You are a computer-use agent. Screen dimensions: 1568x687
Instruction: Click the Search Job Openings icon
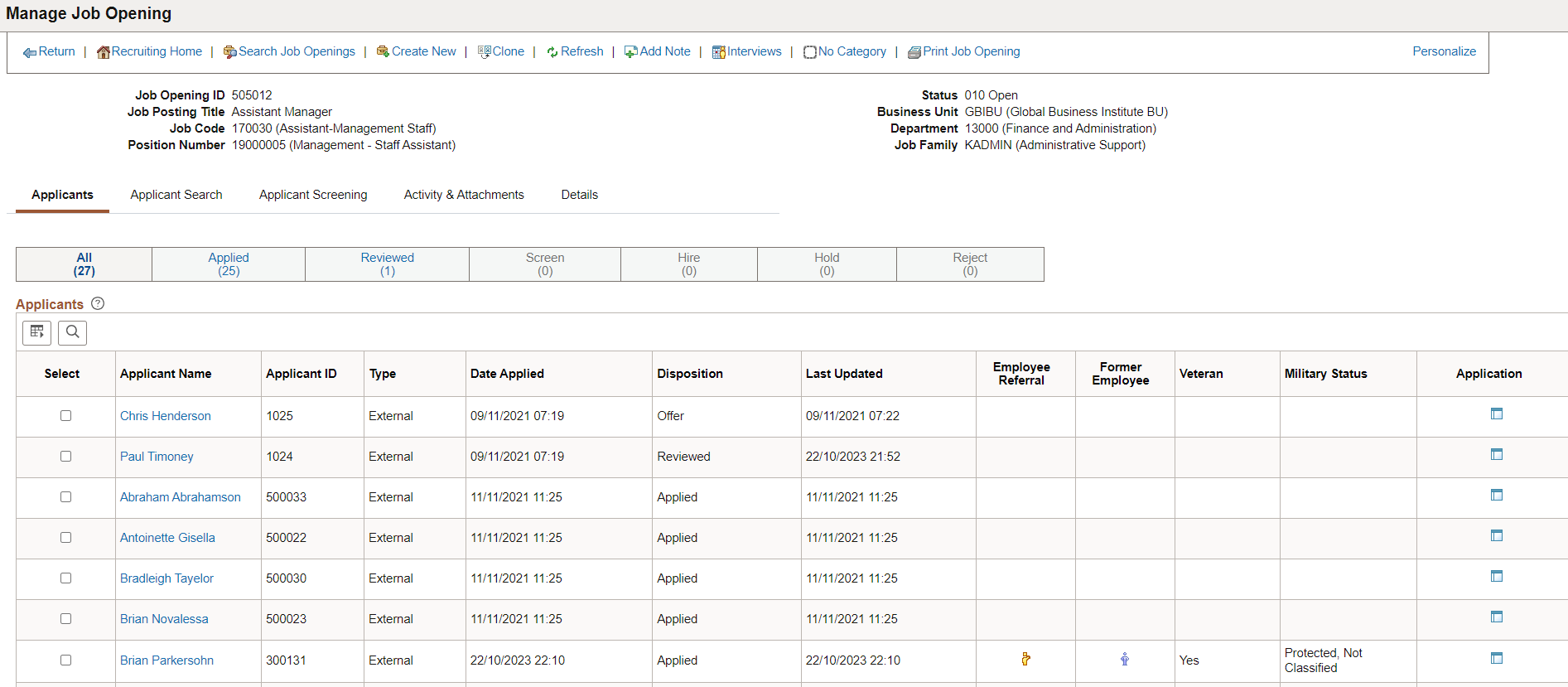point(230,52)
